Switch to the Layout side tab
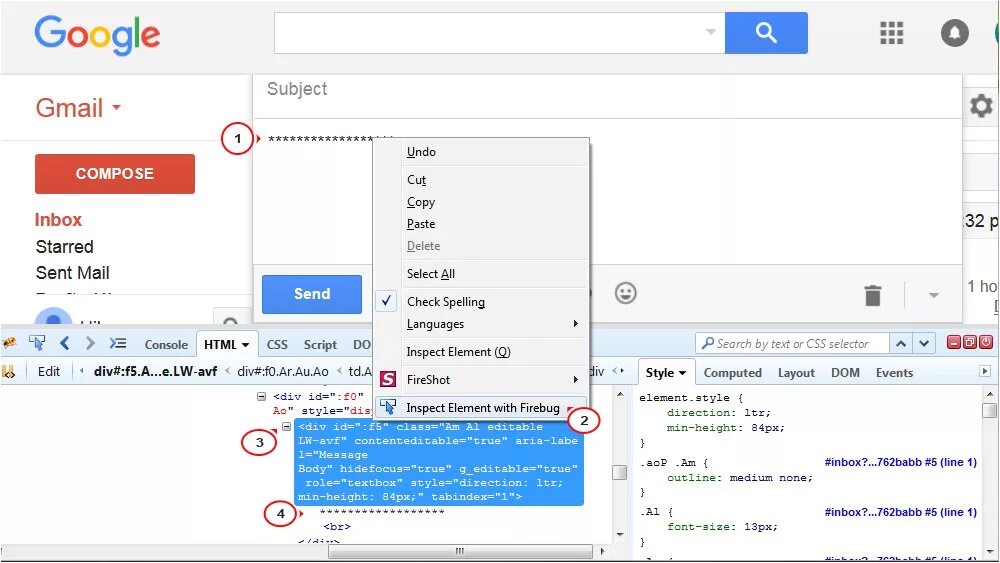Image resolution: width=1000 pixels, height=563 pixels. point(796,373)
